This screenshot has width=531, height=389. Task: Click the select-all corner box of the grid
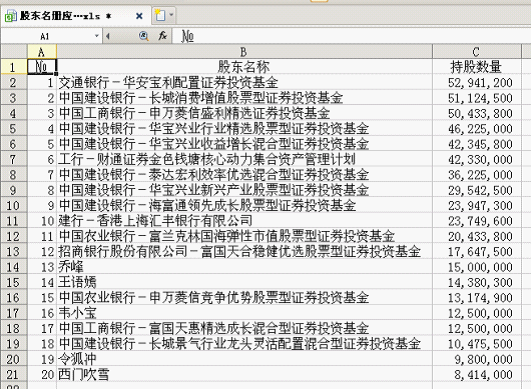14,52
